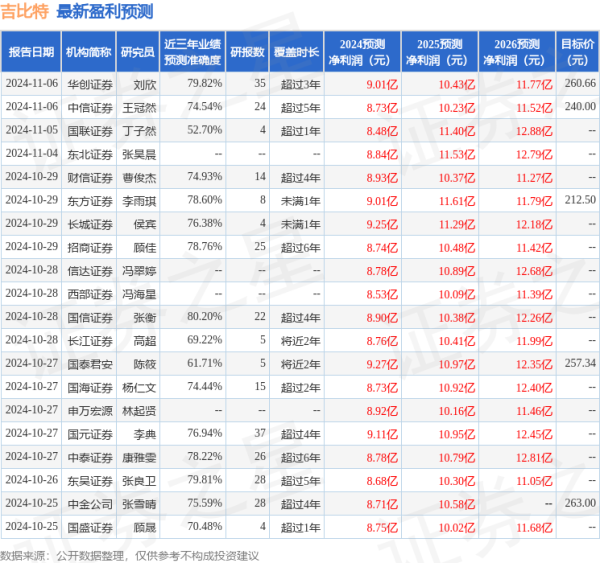Click the 国海证券 institution cell
This screenshot has height=563, width=600.
[x=90, y=388]
